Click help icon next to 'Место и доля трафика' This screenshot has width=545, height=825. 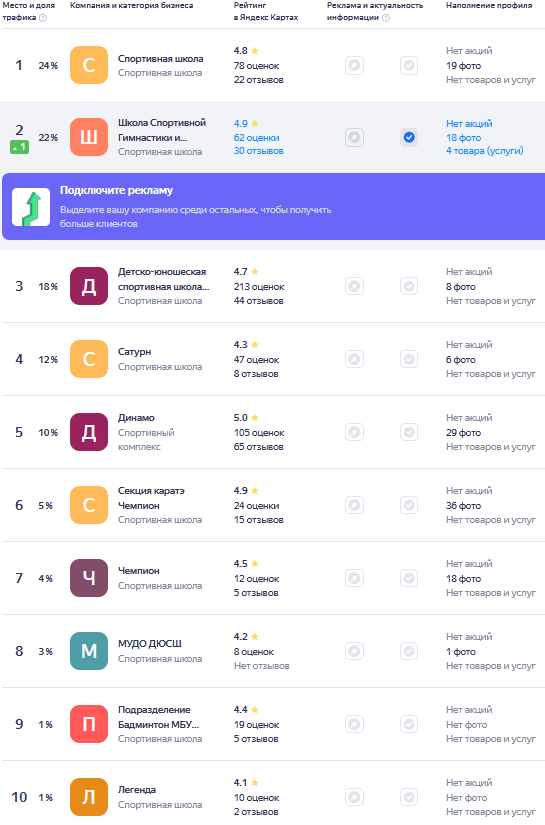(x=43, y=18)
